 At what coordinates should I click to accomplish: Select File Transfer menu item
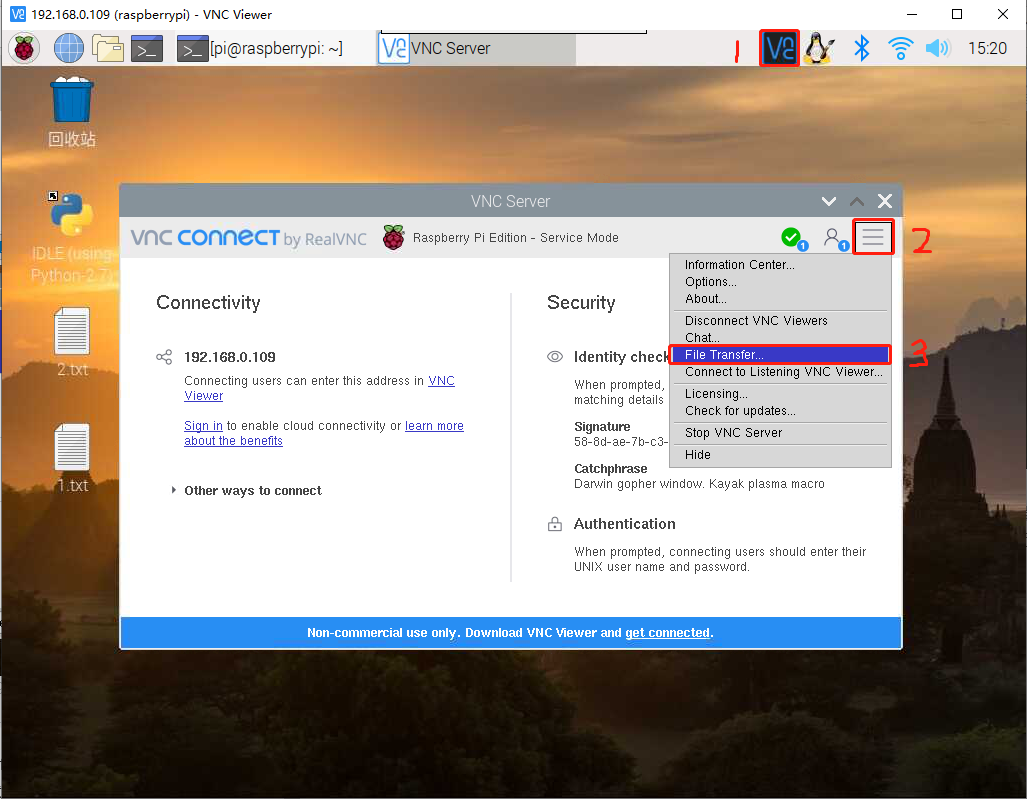[x=779, y=354]
